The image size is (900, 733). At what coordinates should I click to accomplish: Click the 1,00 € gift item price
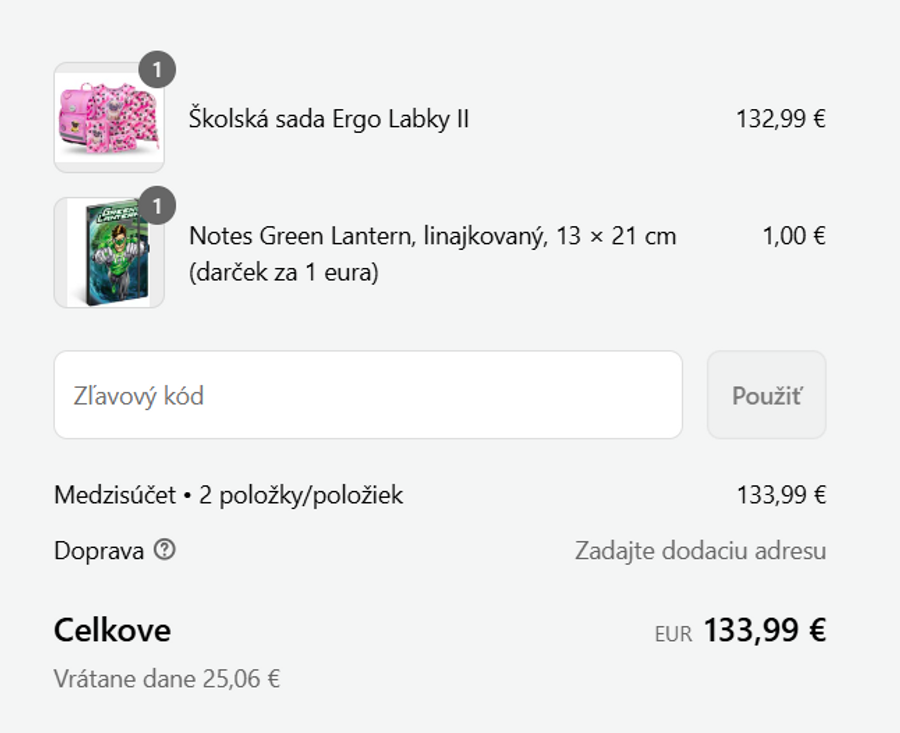[793, 236]
